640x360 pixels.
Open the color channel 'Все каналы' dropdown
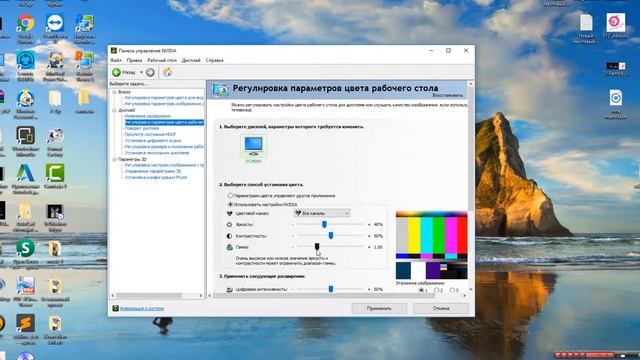coord(322,213)
